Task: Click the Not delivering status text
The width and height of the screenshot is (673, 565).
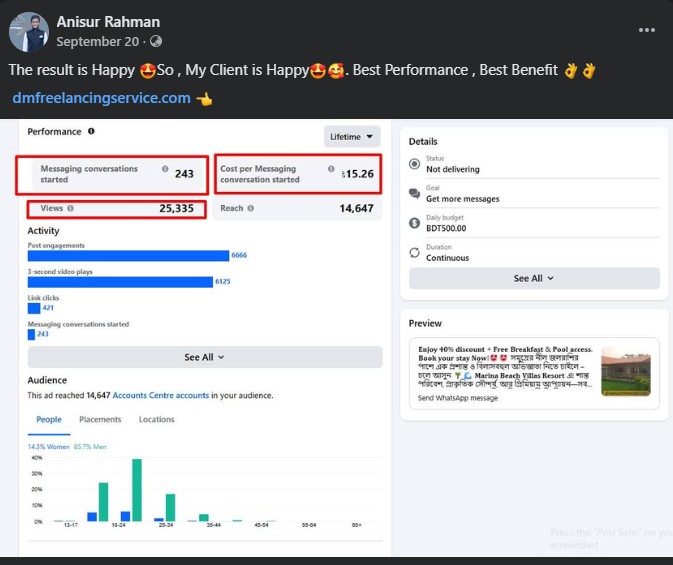Action: (453, 170)
